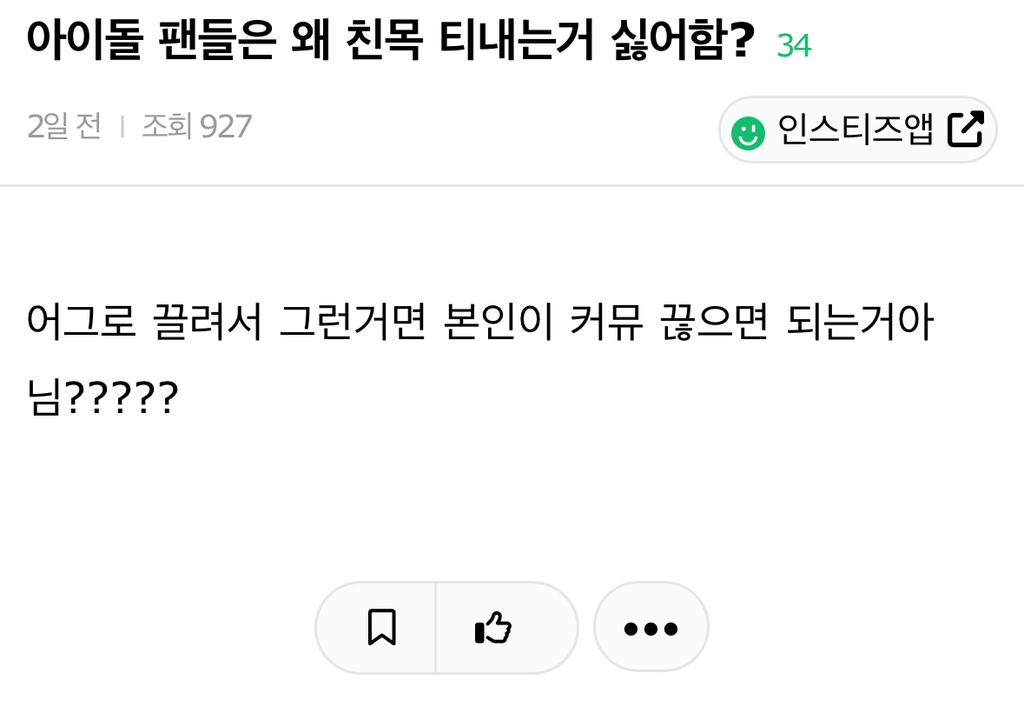
Task: Click the '2일 전' post date
Action: click(x=65, y=127)
